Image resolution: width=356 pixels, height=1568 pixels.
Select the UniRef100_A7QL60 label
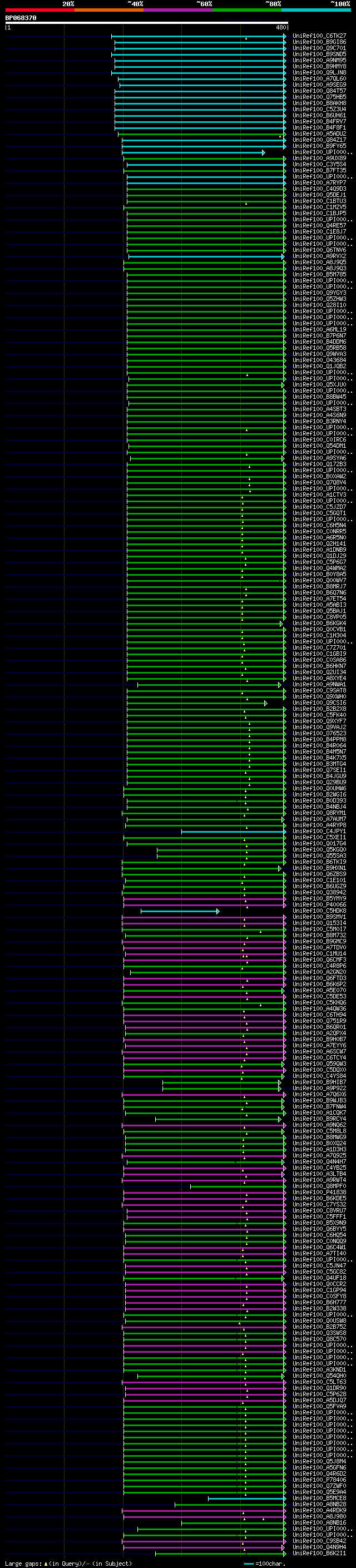pos(319,79)
